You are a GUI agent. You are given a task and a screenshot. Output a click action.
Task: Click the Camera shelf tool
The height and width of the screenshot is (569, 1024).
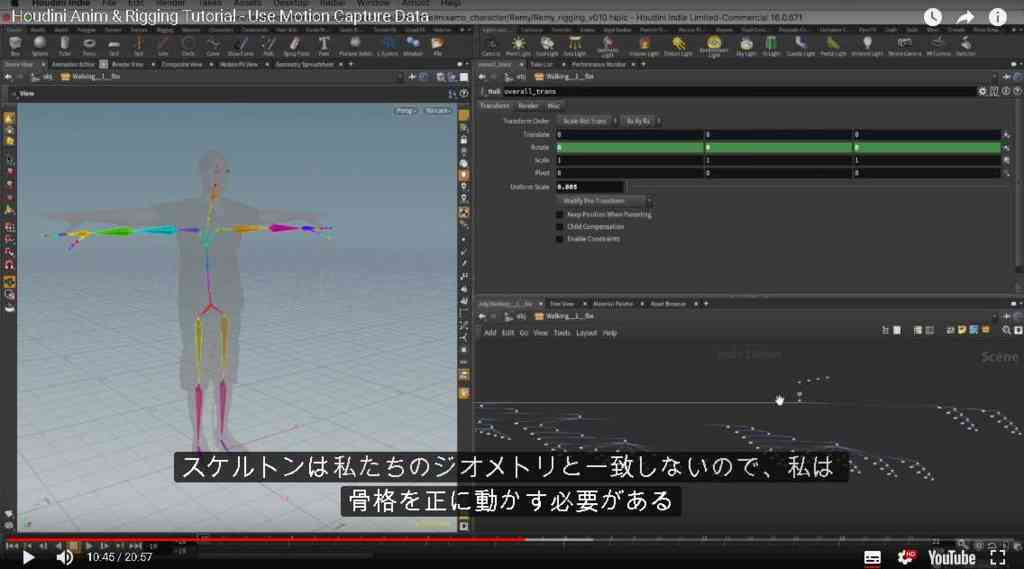[490, 45]
